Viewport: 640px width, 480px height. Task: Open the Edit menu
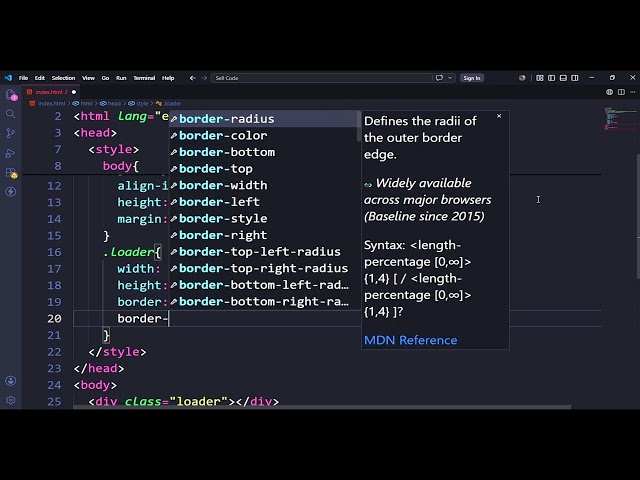[x=40, y=78]
